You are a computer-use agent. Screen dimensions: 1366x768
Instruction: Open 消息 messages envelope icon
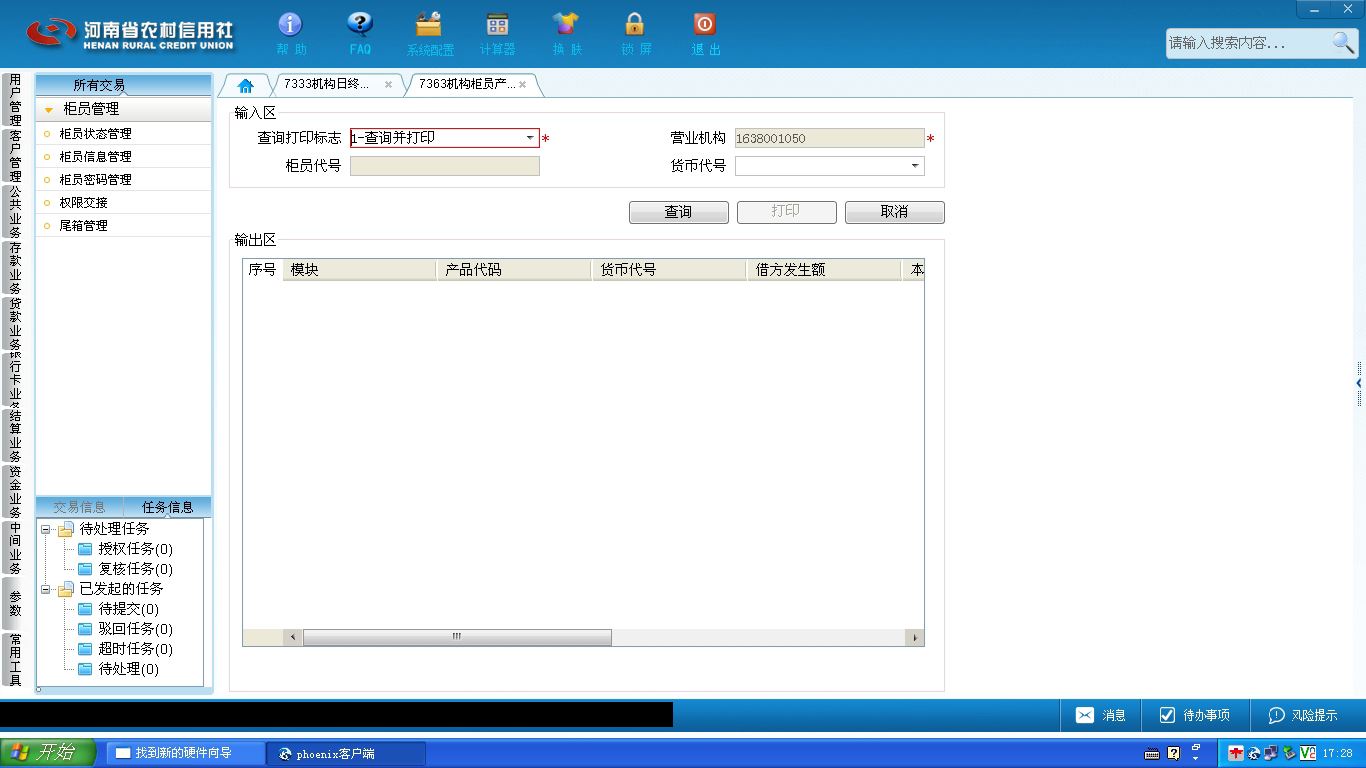[x=1085, y=715]
